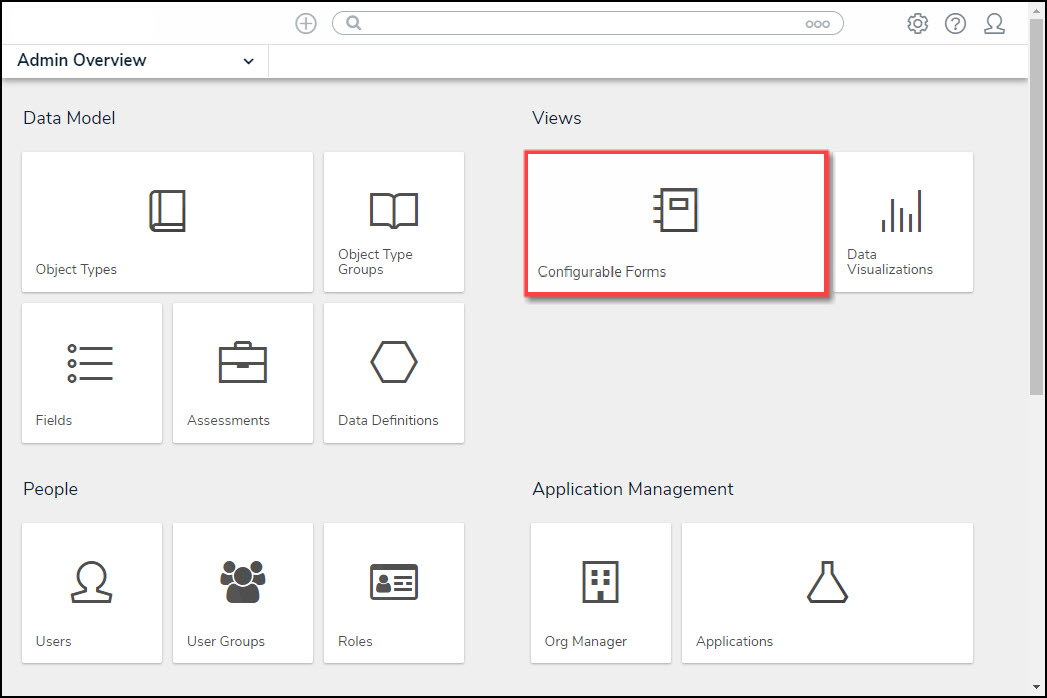Expand search options with the three-dot icon
The image size is (1047, 698).
tap(817, 24)
